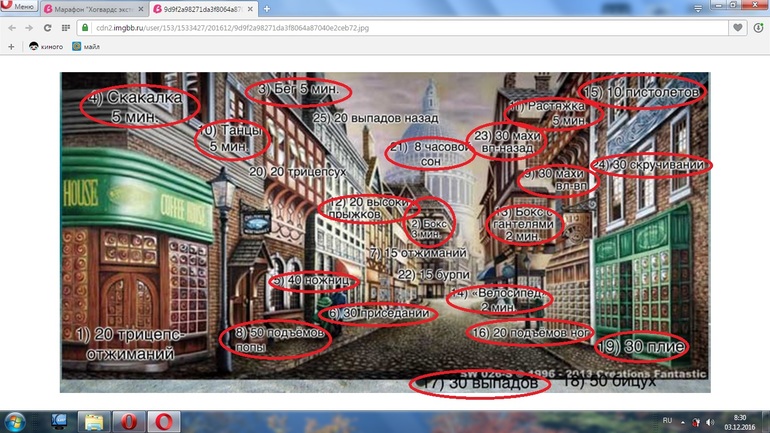
Task: Open a new tab with the plus button
Action: pyautogui.click(x=267, y=9)
